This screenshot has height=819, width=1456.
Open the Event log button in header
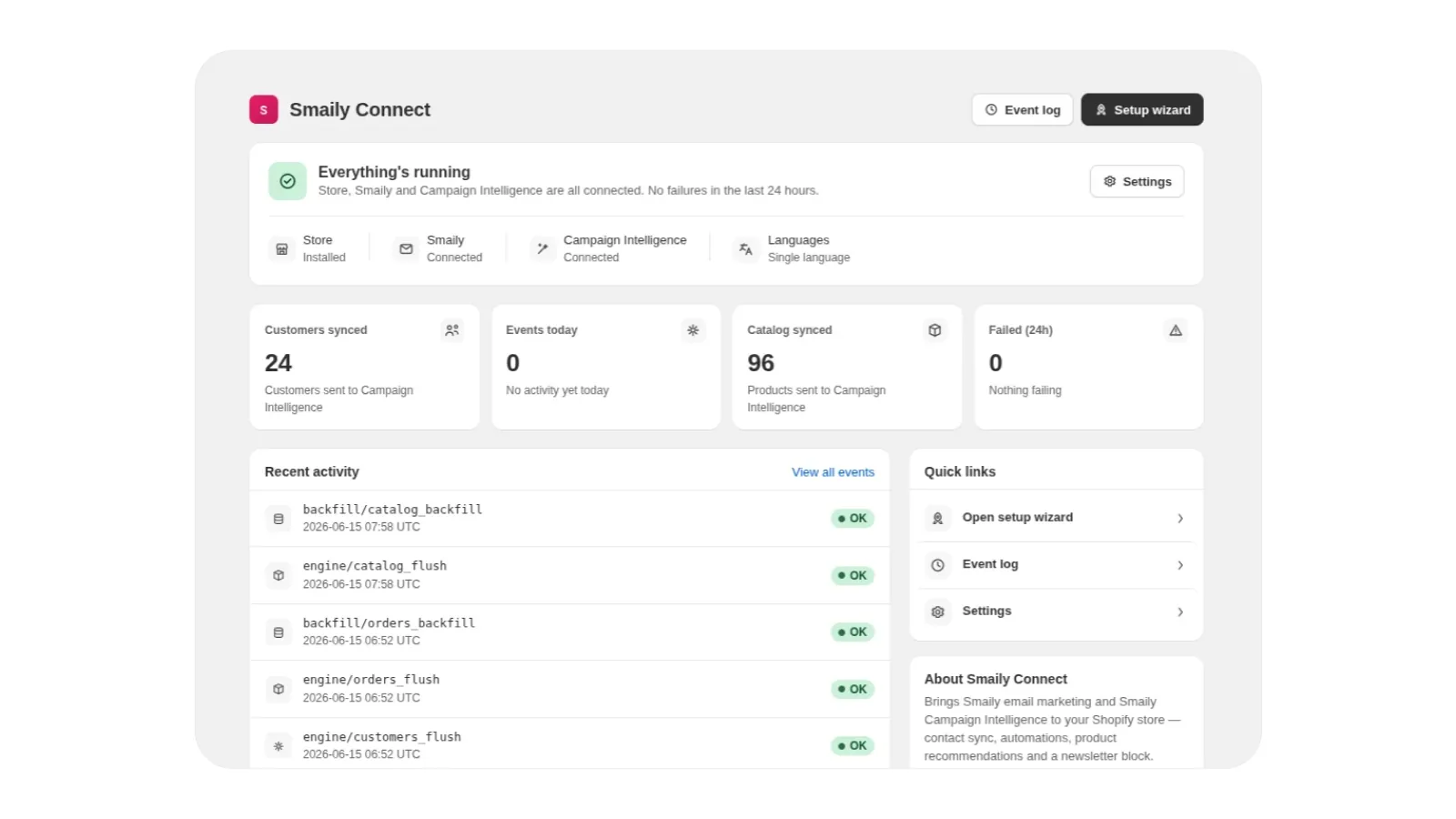pyautogui.click(x=1022, y=109)
